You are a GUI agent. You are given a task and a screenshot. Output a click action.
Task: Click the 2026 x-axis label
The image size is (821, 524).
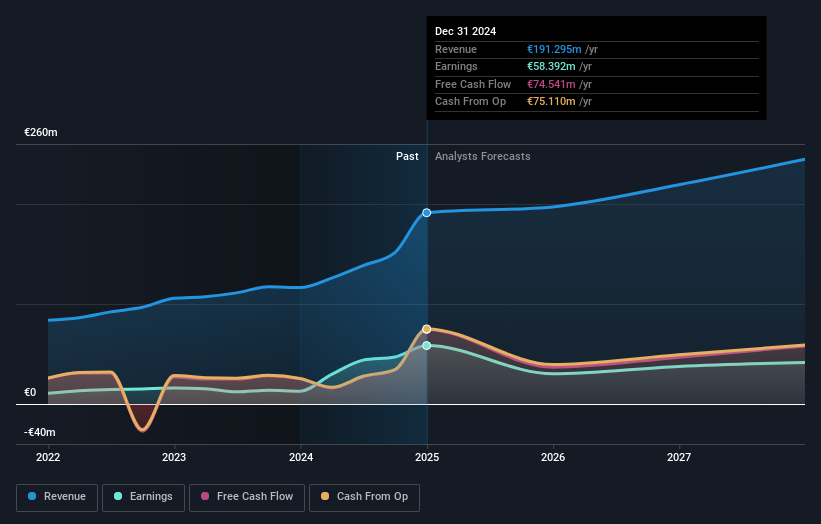553,458
